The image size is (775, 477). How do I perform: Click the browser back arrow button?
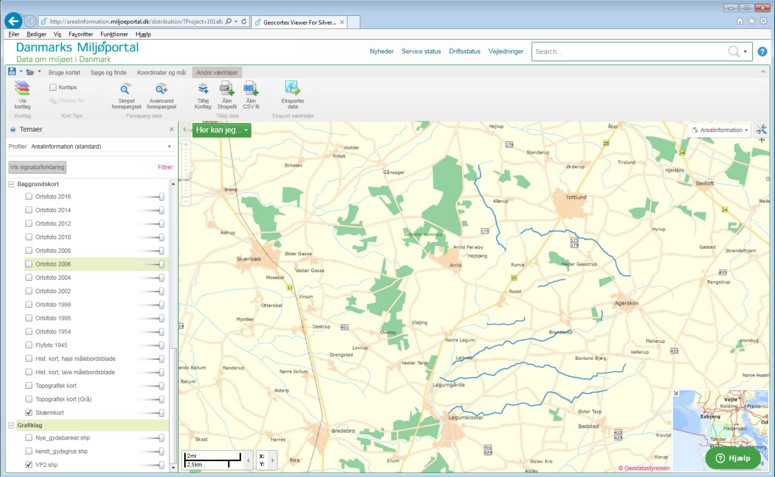(13, 21)
